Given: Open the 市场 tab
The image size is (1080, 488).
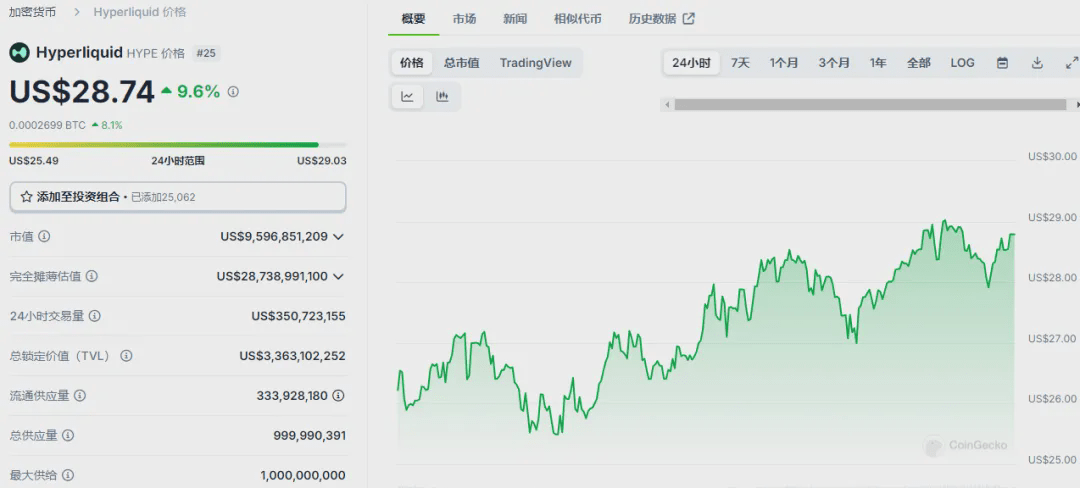Looking at the screenshot, I should pyautogui.click(x=464, y=19).
